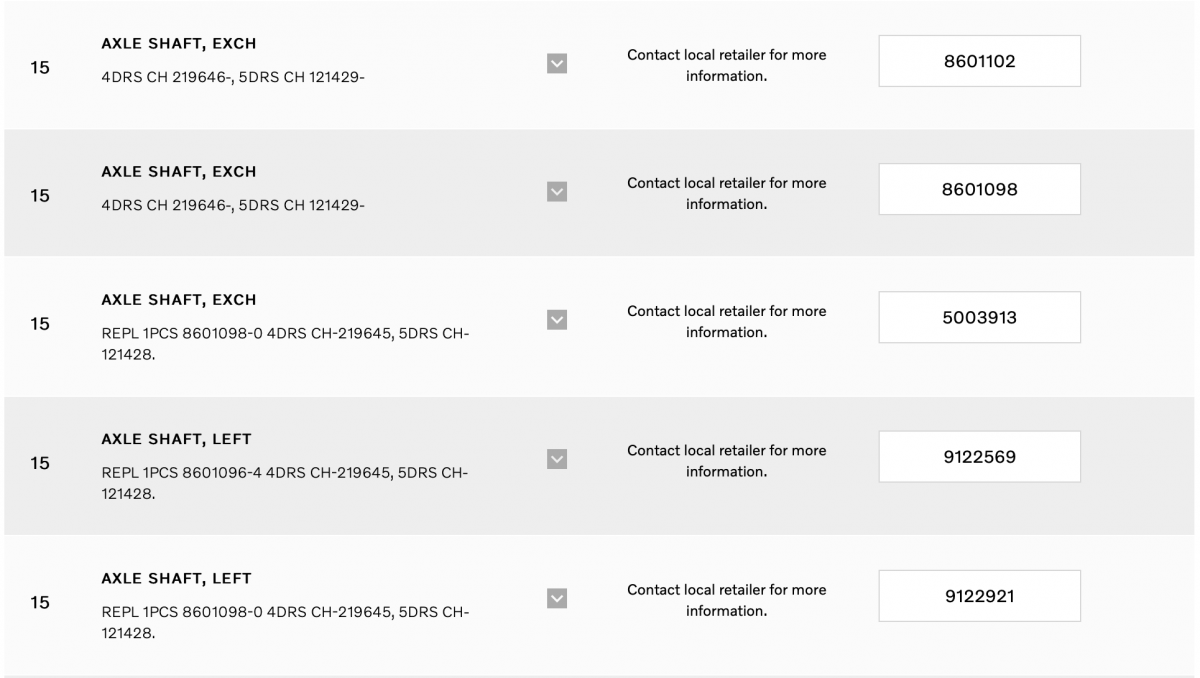Click the AXLE SHAFT, EXCH title for 5003913
1200x678 pixels.
pyautogui.click(x=179, y=300)
